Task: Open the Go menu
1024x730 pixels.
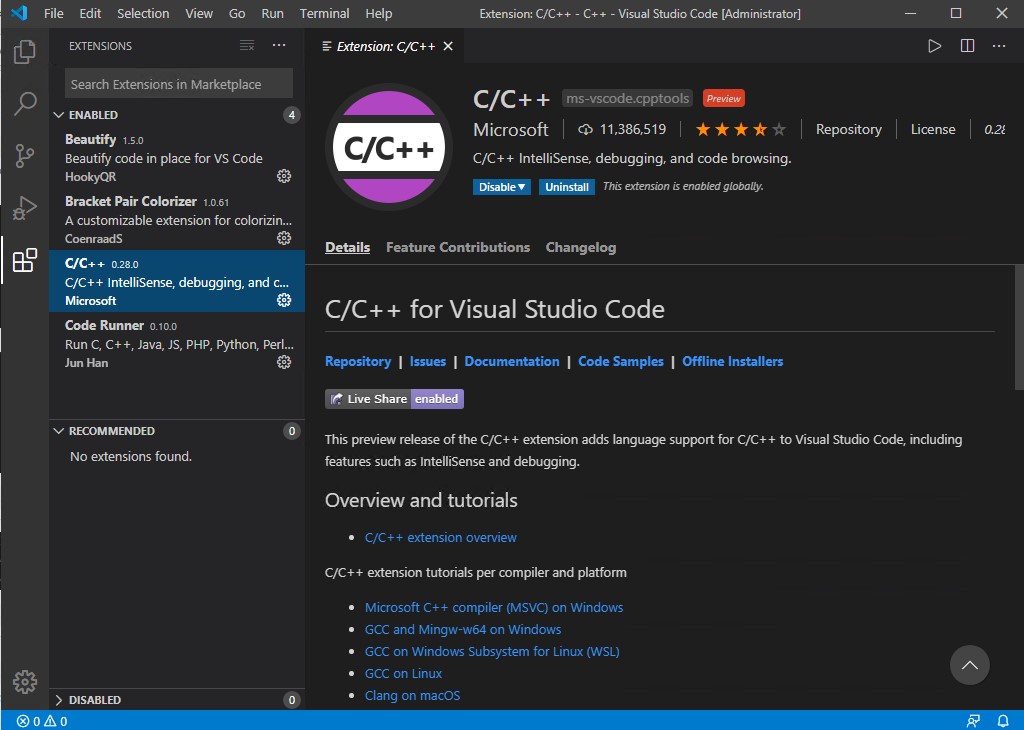Action: [x=237, y=13]
